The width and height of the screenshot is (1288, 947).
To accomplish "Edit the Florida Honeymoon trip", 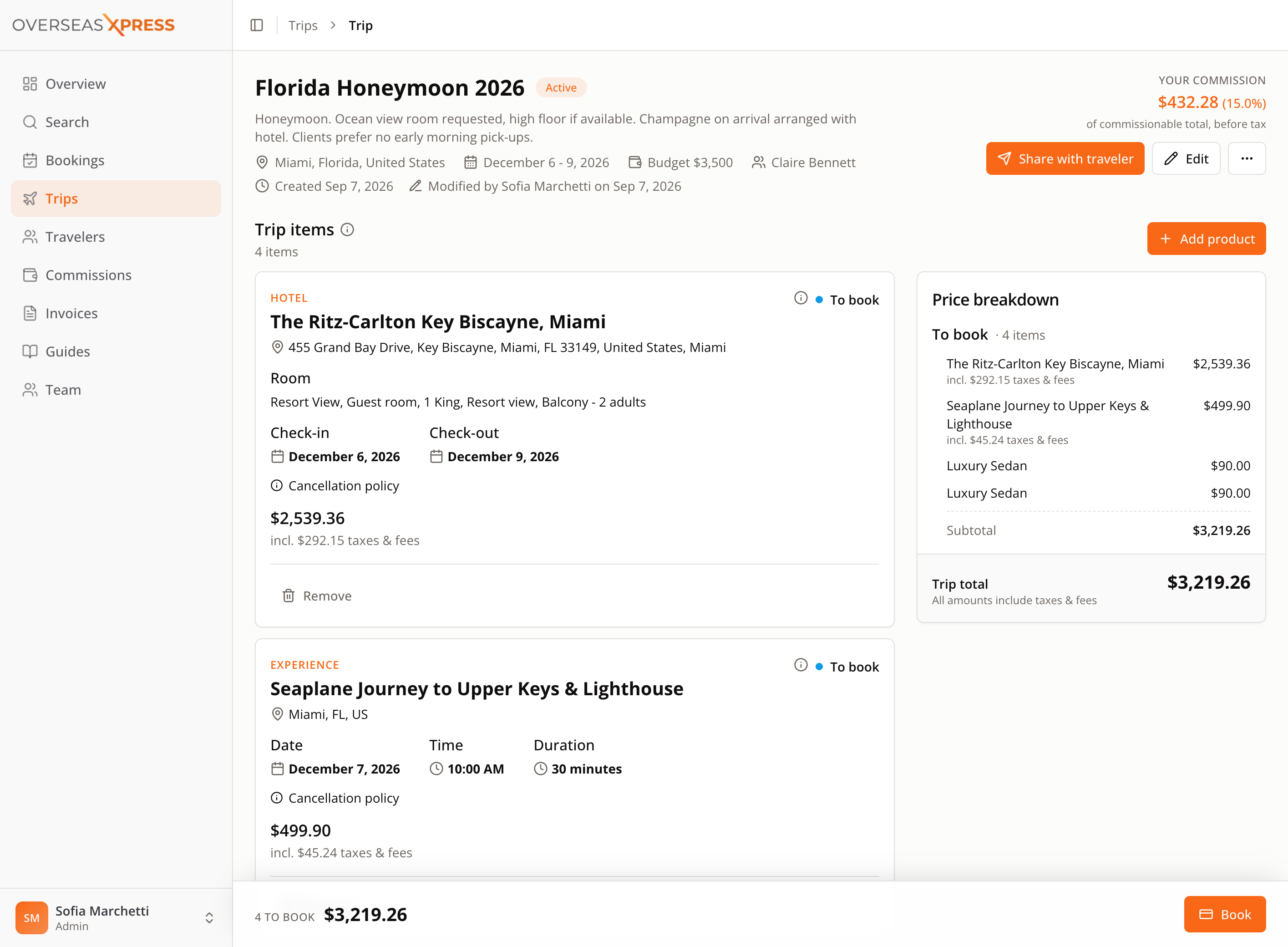I will (1186, 159).
